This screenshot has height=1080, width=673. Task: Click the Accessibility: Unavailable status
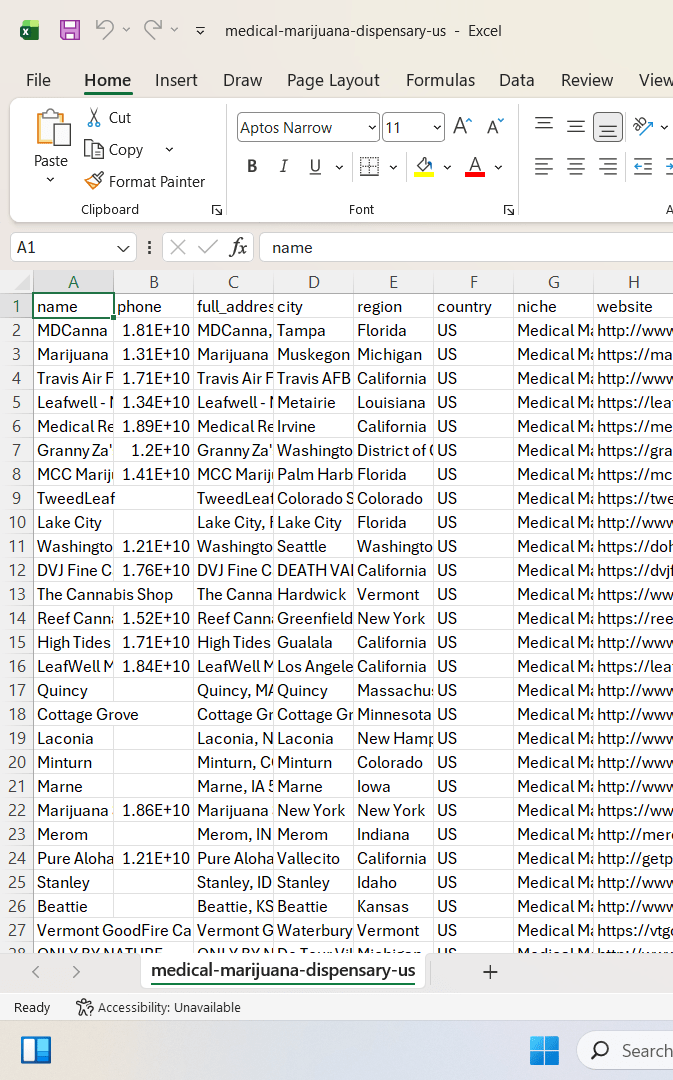point(158,1007)
